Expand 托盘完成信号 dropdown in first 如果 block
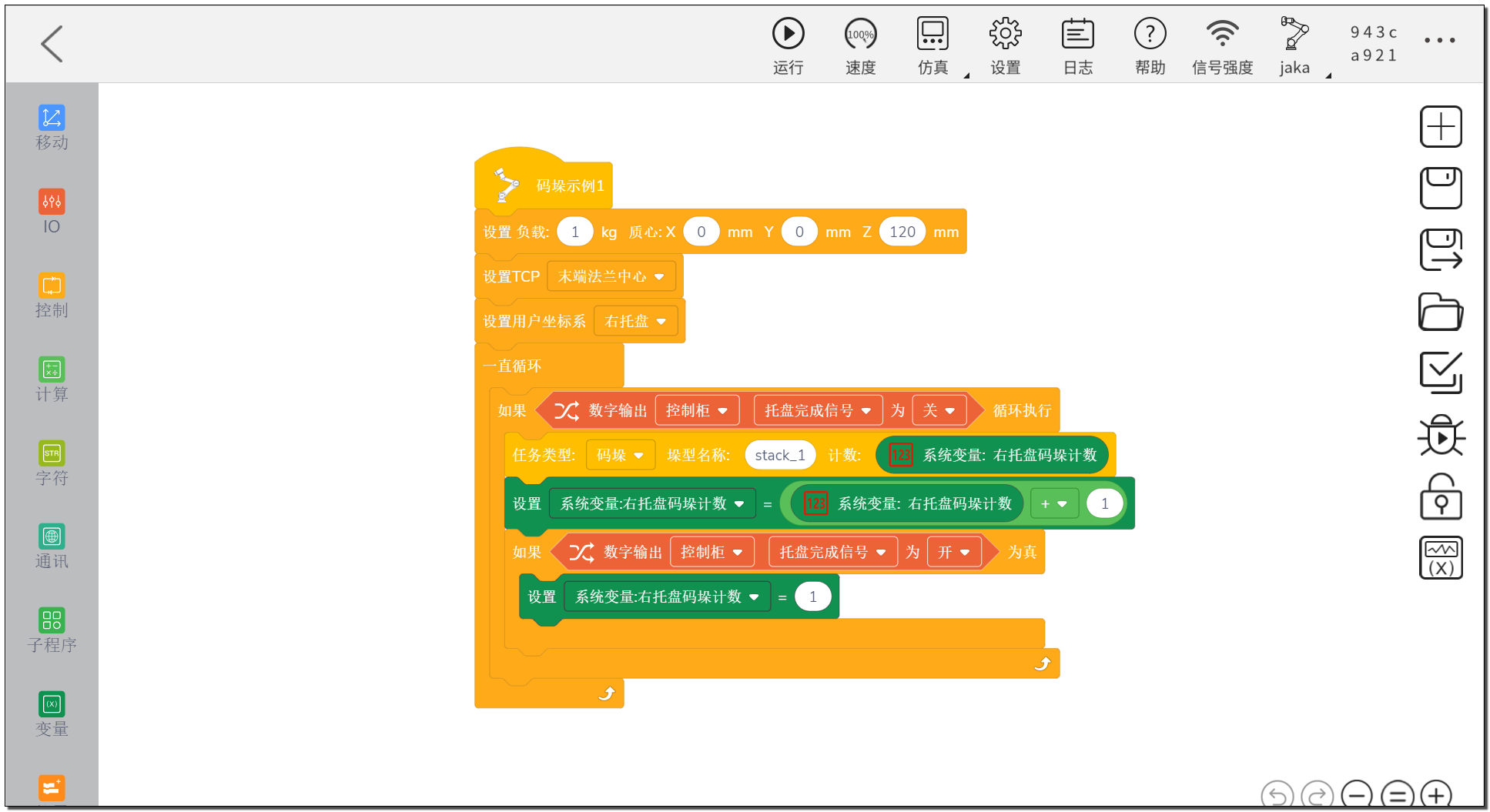The width and height of the screenshot is (1490, 812). 818,410
